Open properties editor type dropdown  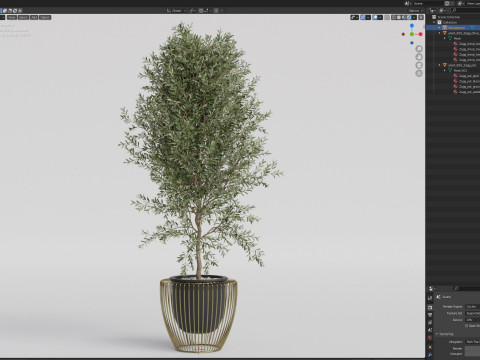432,289
